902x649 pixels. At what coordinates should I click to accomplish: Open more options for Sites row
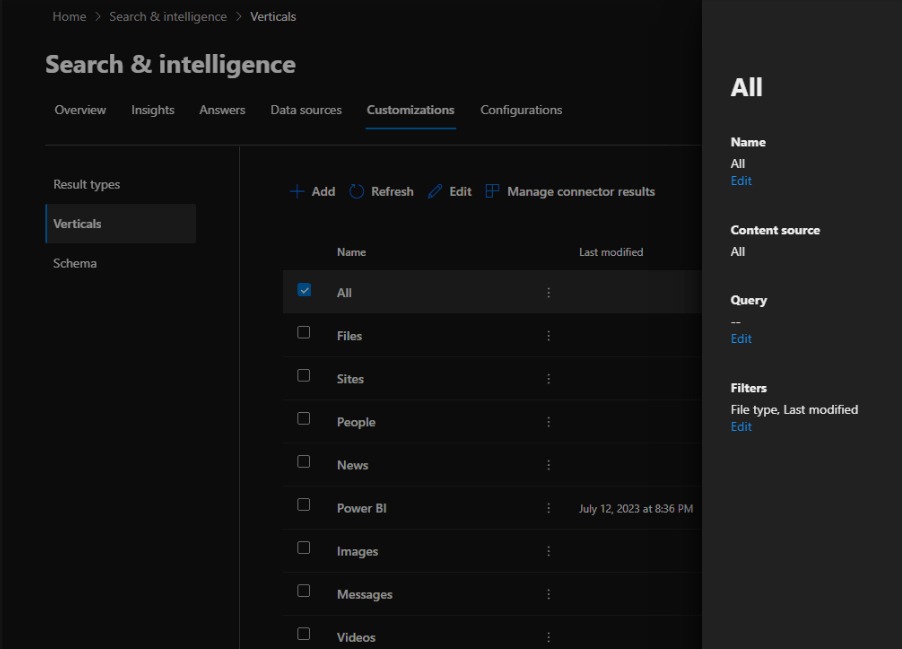549,379
